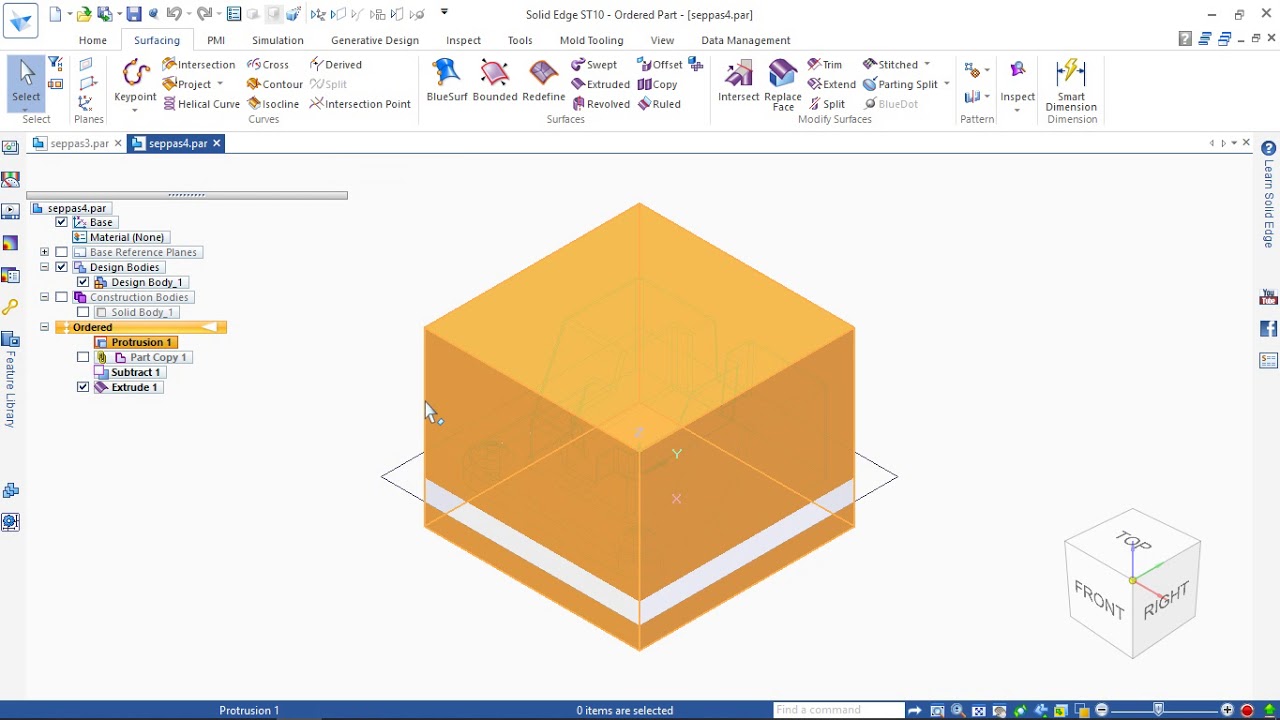
Task: Create a Swept surface
Action: pyautogui.click(x=594, y=65)
